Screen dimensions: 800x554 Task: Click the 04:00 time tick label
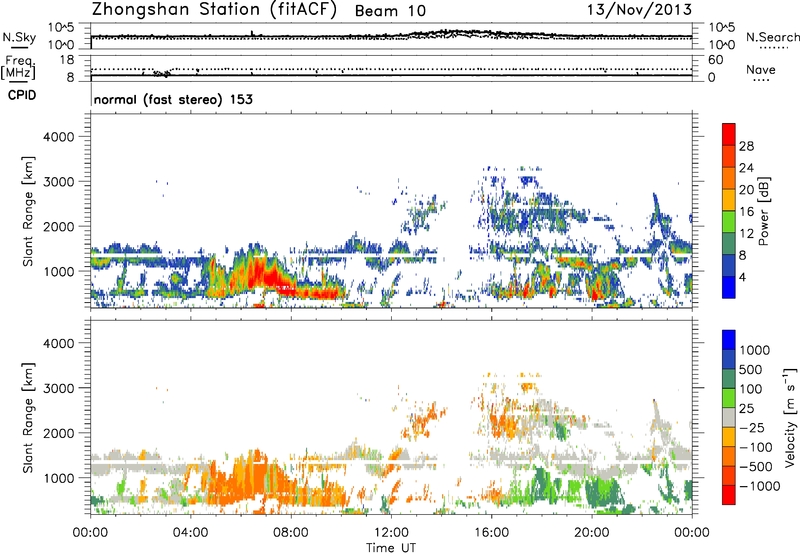click(x=190, y=533)
